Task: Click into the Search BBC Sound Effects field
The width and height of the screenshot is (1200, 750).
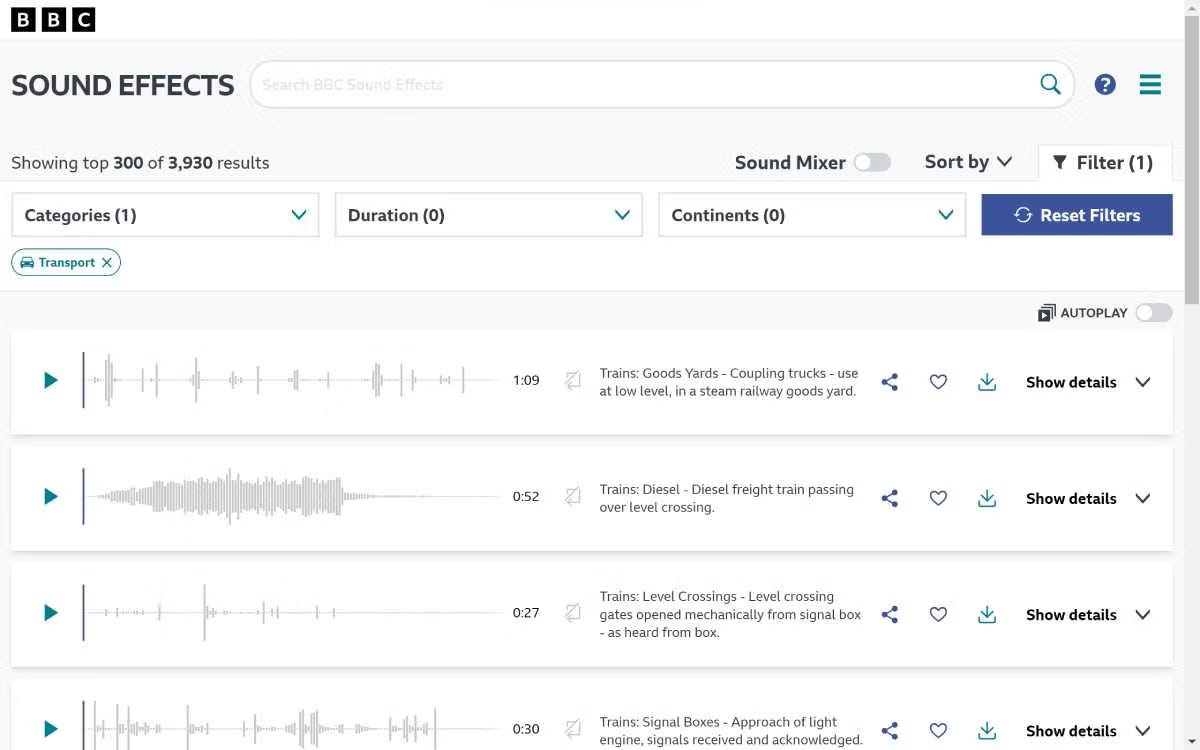Action: [640, 85]
